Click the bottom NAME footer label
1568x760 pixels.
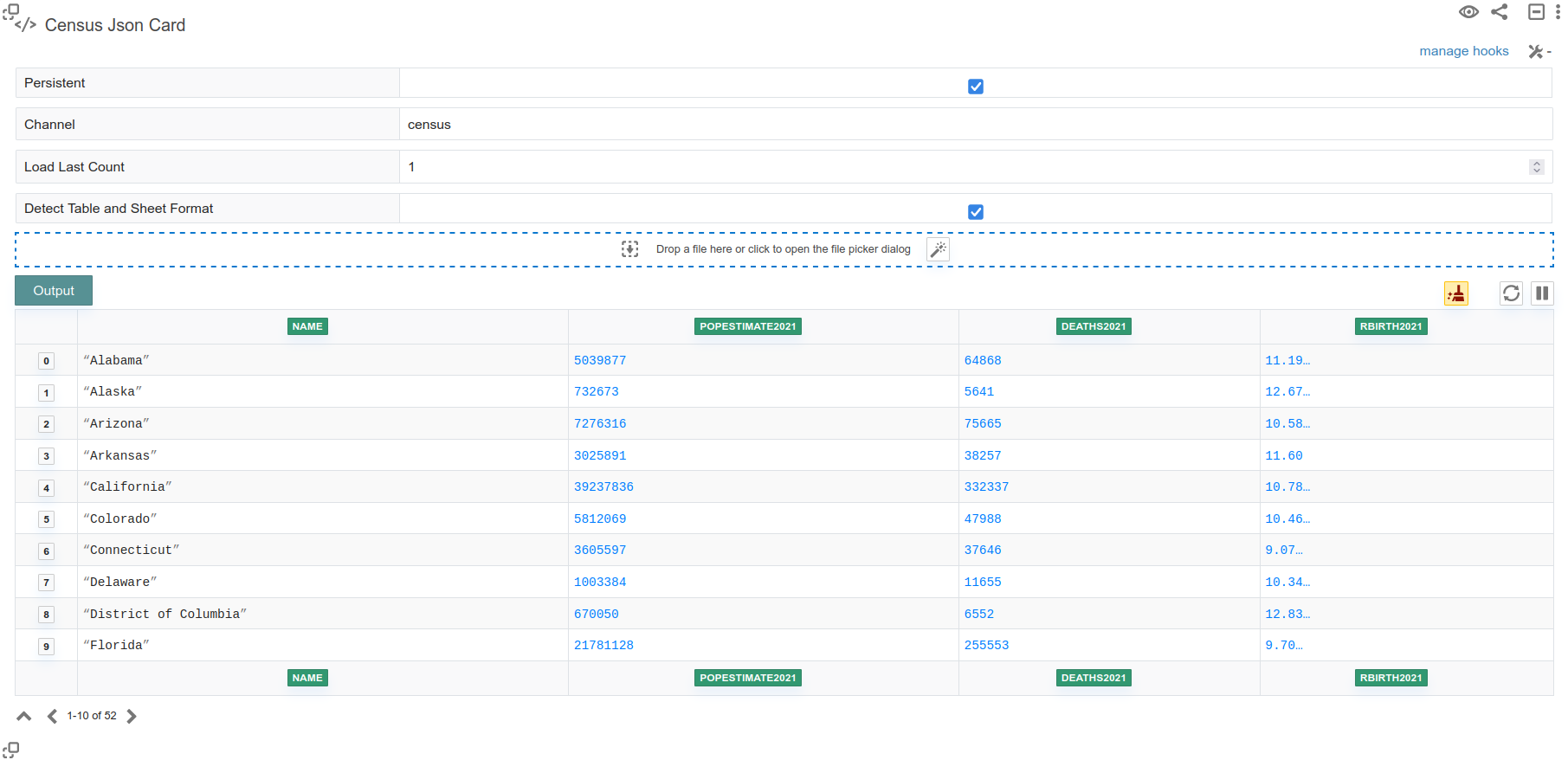click(307, 678)
